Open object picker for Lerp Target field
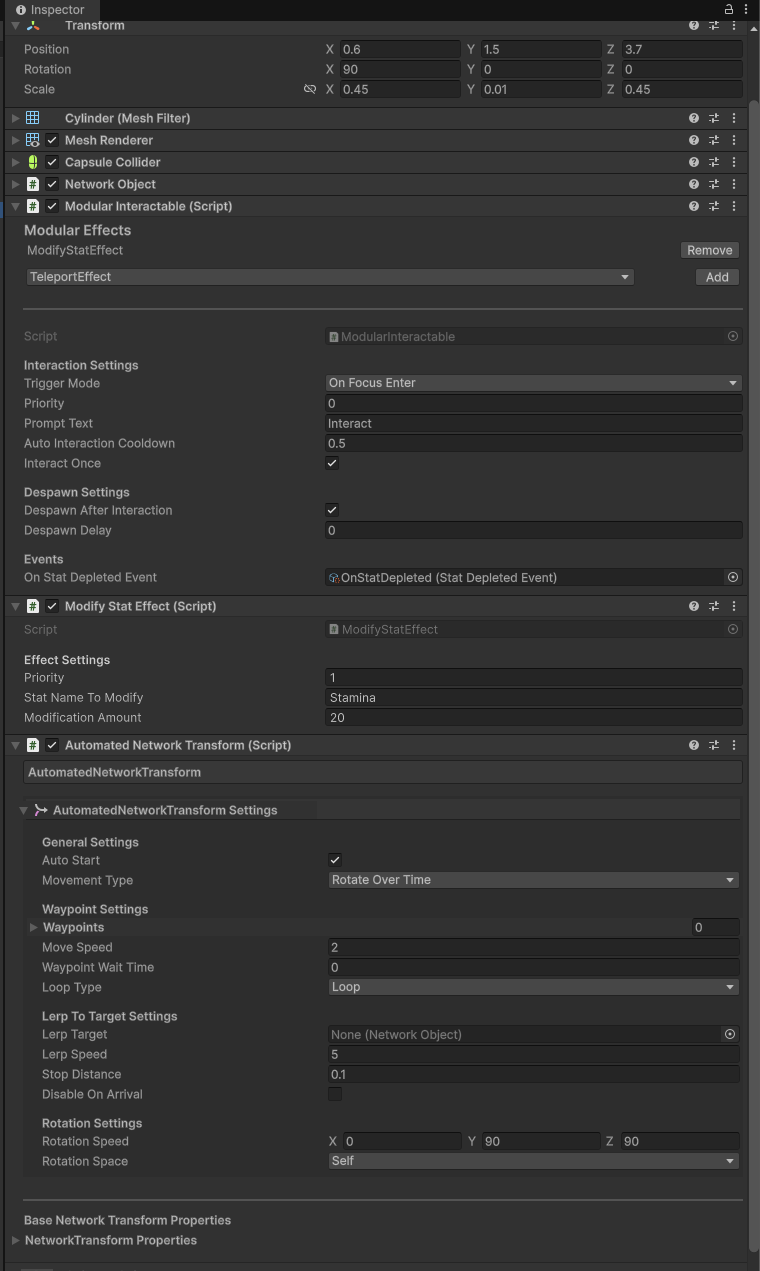Screen dimensions: 760x1271 pyautogui.click(x=730, y=1034)
